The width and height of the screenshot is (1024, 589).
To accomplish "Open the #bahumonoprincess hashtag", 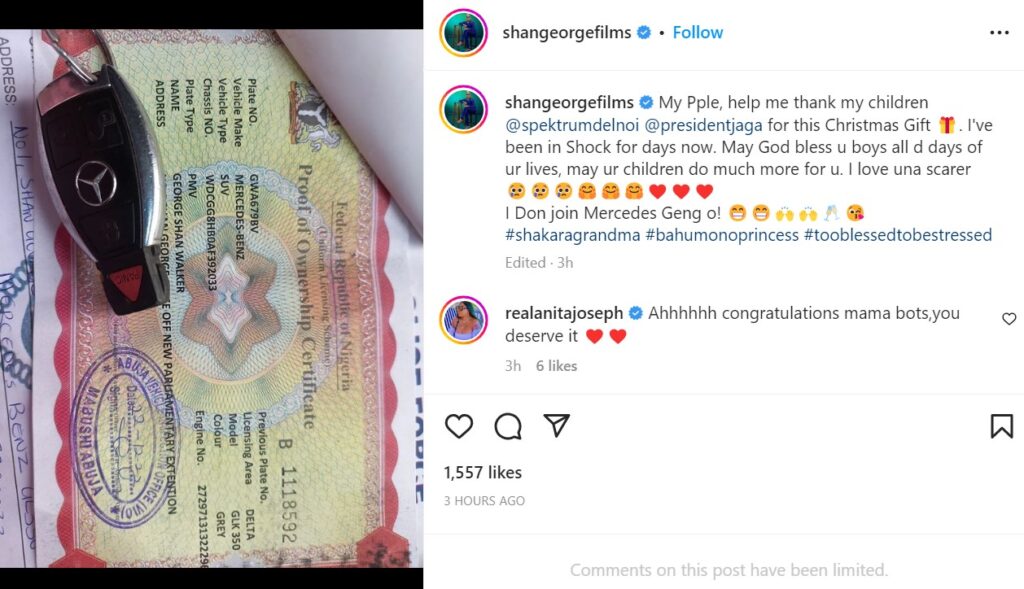I will (722, 235).
